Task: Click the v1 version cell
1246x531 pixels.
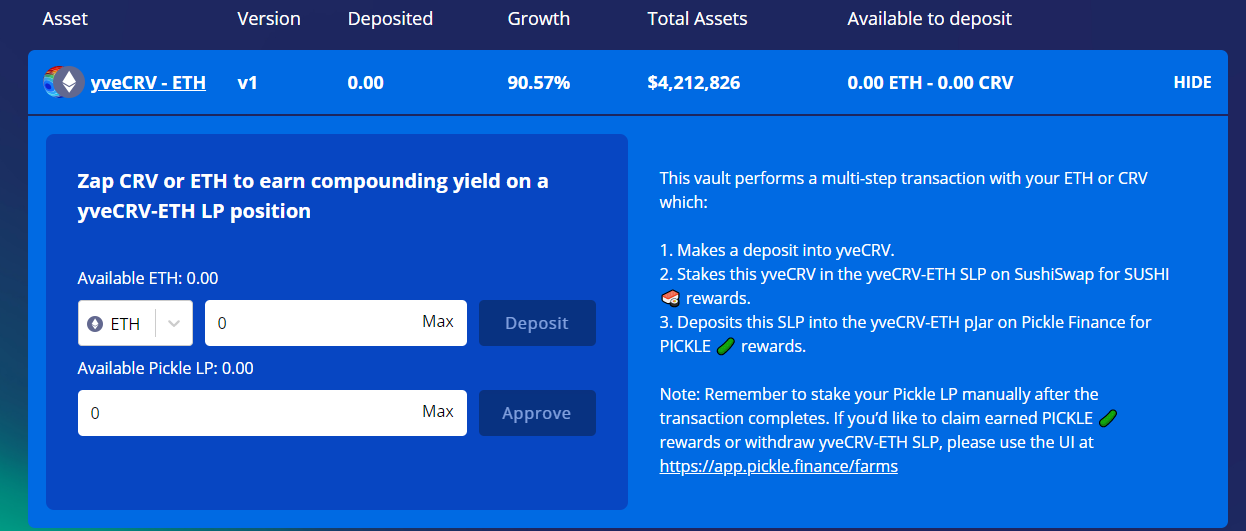Action: pyautogui.click(x=248, y=83)
